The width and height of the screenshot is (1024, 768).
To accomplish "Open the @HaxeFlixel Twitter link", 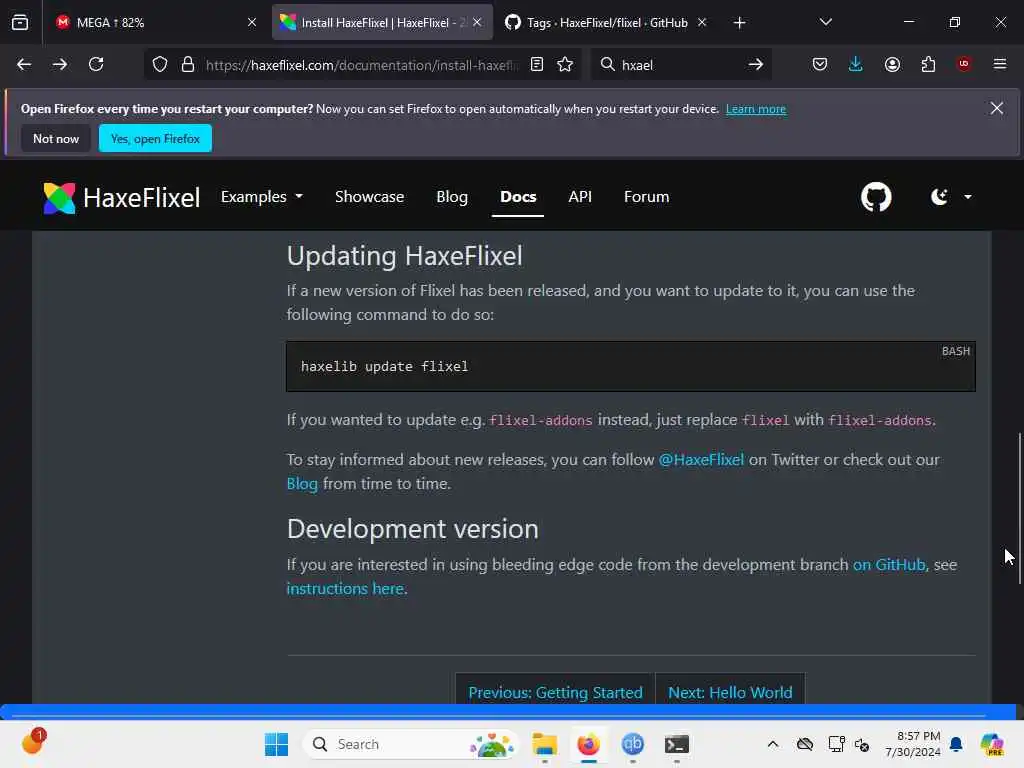I will pyautogui.click(x=701, y=459).
